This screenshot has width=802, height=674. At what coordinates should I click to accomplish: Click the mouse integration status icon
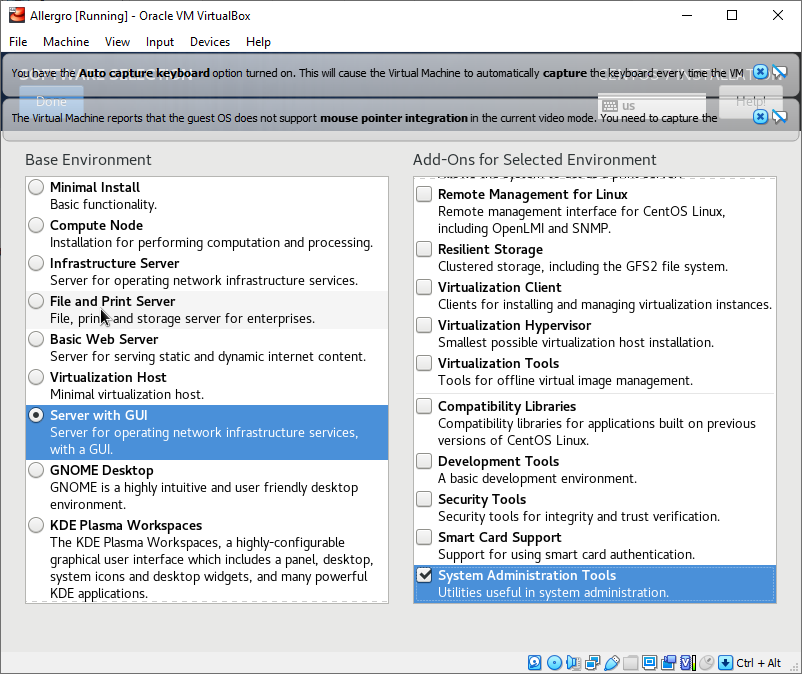pos(707,663)
